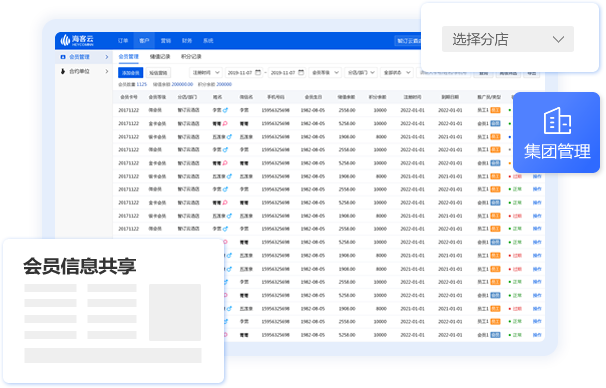Switch to the 积分记录 tab
Viewport: 606px width, 388px height.
pos(191,56)
